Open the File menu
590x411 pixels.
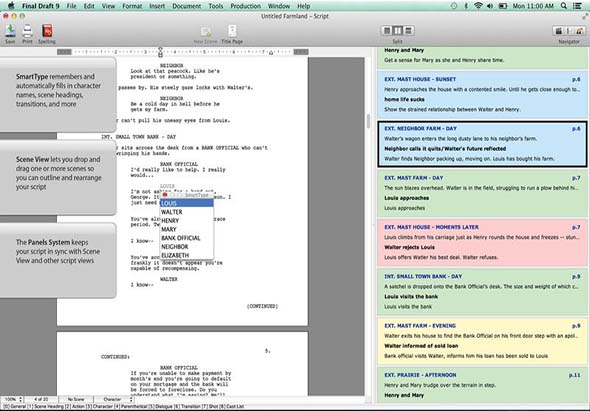tap(71, 6)
